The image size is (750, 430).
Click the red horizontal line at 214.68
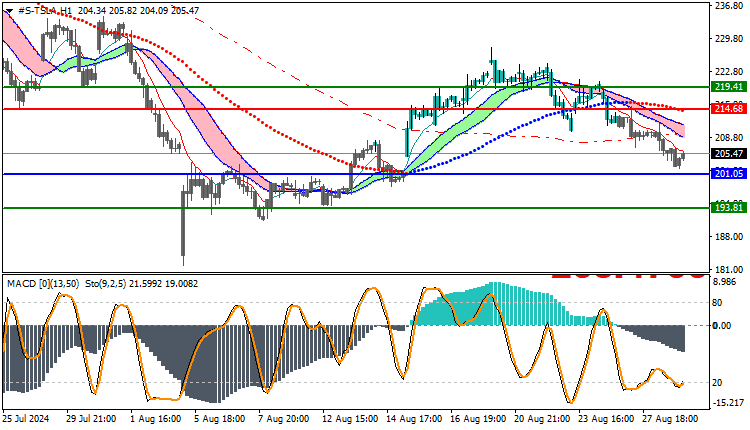pos(356,109)
